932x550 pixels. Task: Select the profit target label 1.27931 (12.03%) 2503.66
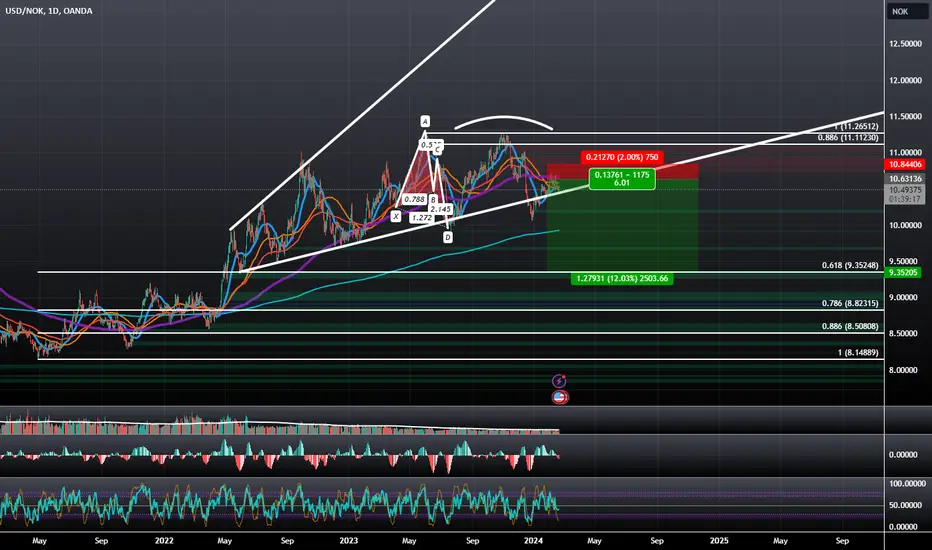(622, 278)
